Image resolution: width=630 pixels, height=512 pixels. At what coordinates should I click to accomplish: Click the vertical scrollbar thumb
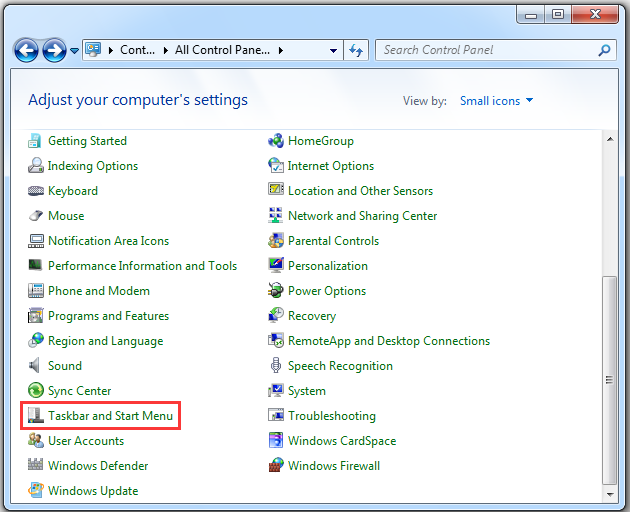tap(610, 380)
